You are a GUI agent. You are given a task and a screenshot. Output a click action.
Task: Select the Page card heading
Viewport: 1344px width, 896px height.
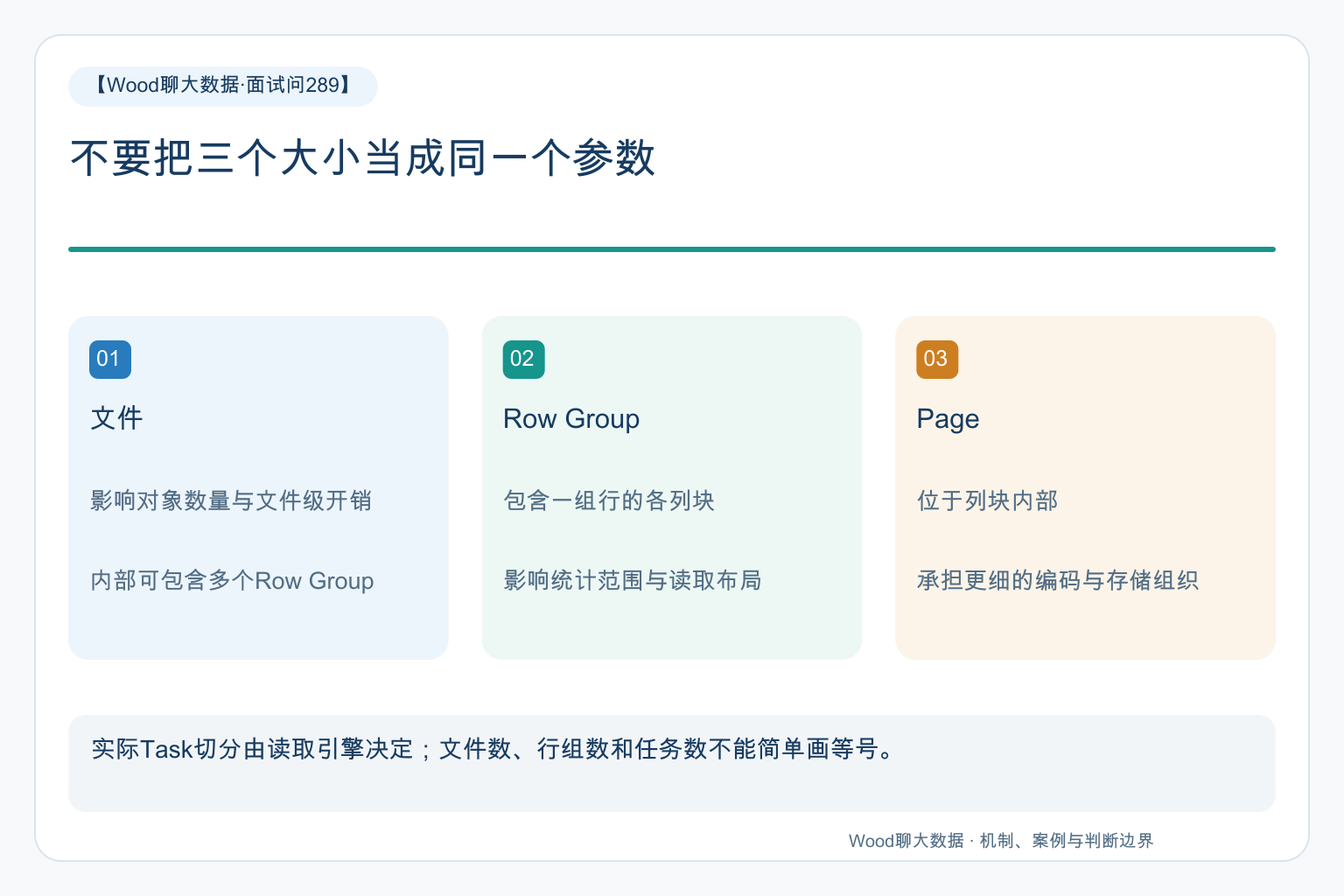948,419
